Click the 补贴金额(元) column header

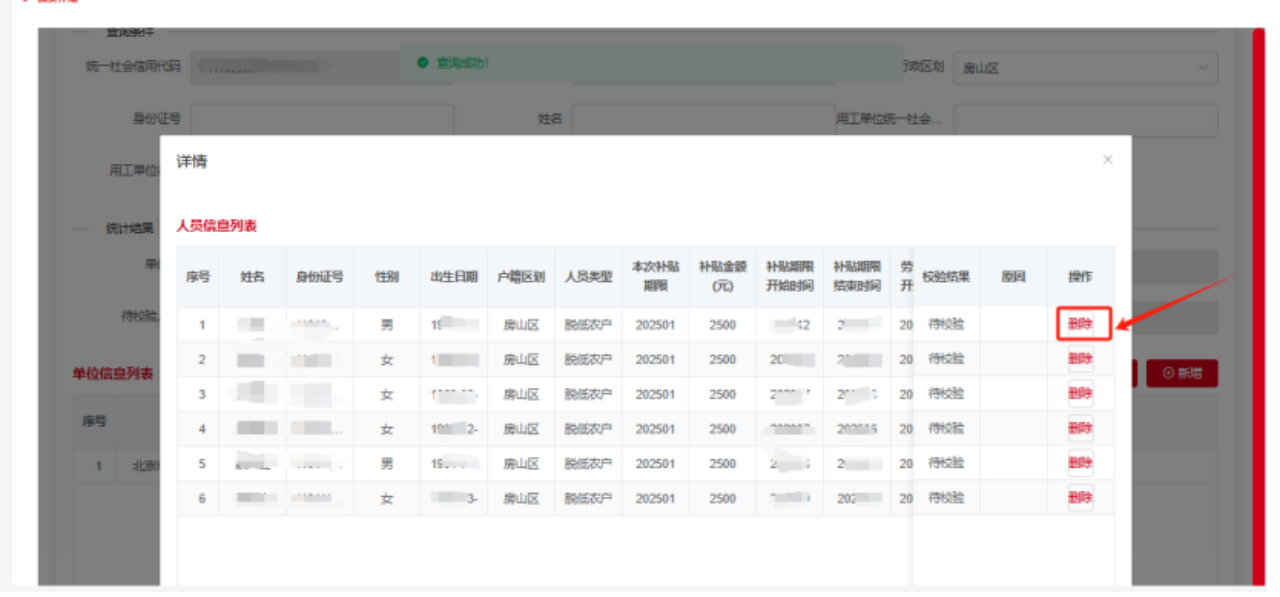(722, 277)
